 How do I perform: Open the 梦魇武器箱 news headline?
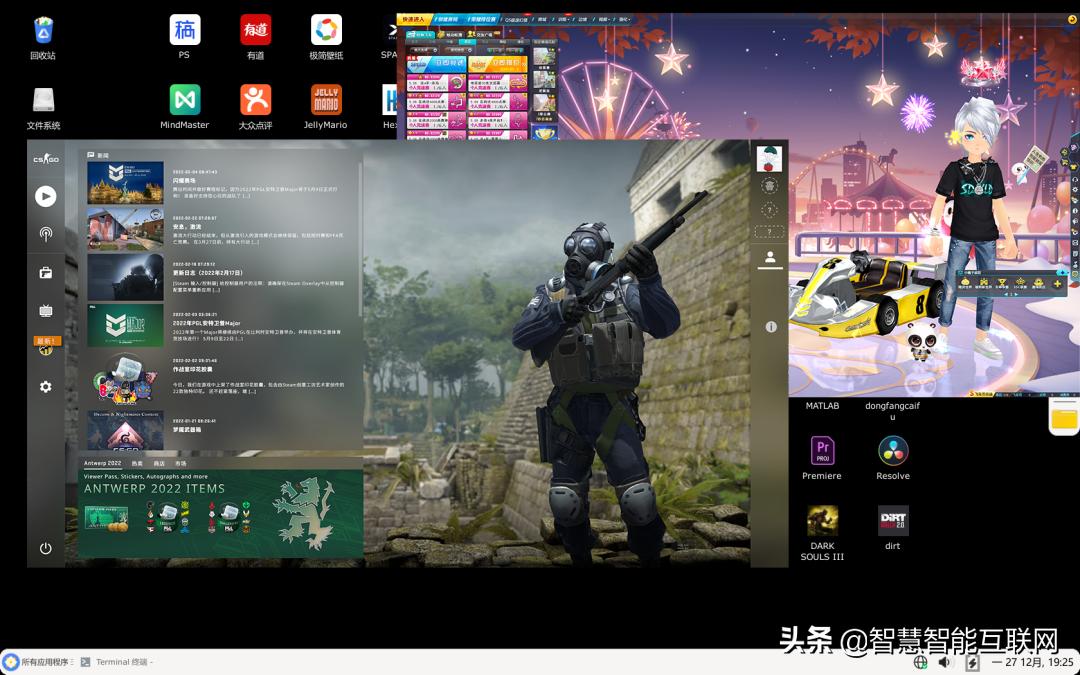point(187,429)
